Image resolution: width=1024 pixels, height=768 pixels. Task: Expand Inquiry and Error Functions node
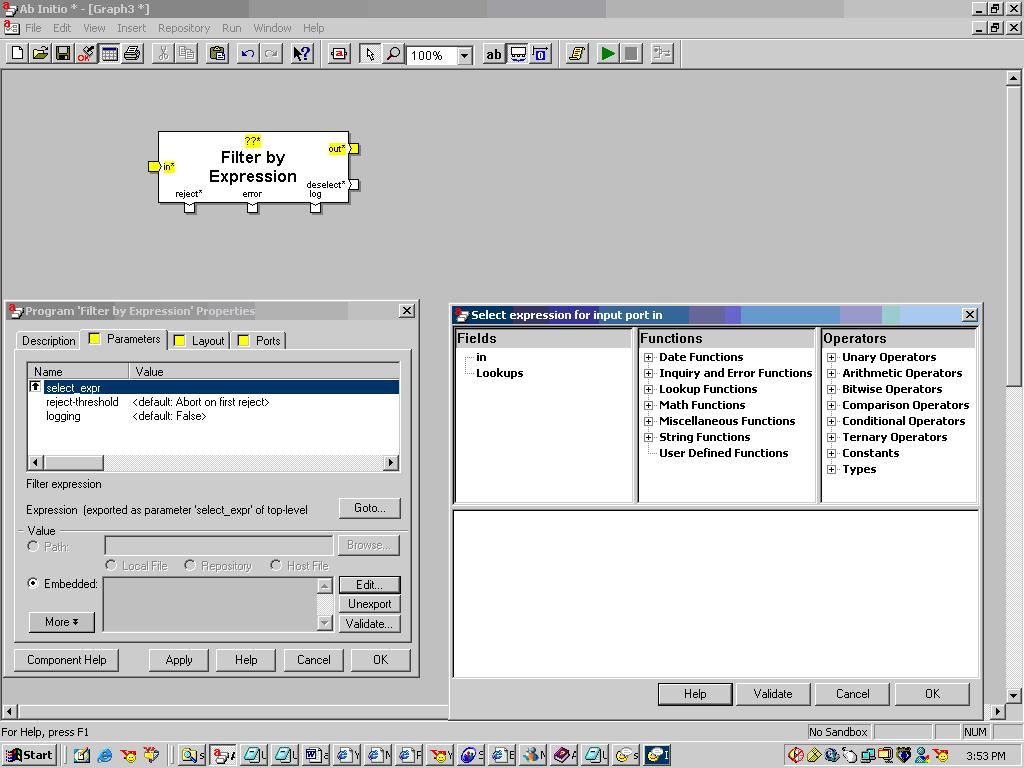(x=648, y=374)
